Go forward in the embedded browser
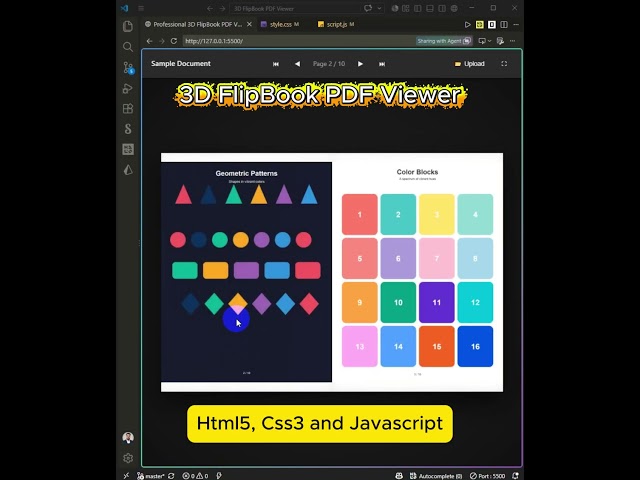 tap(162, 41)
